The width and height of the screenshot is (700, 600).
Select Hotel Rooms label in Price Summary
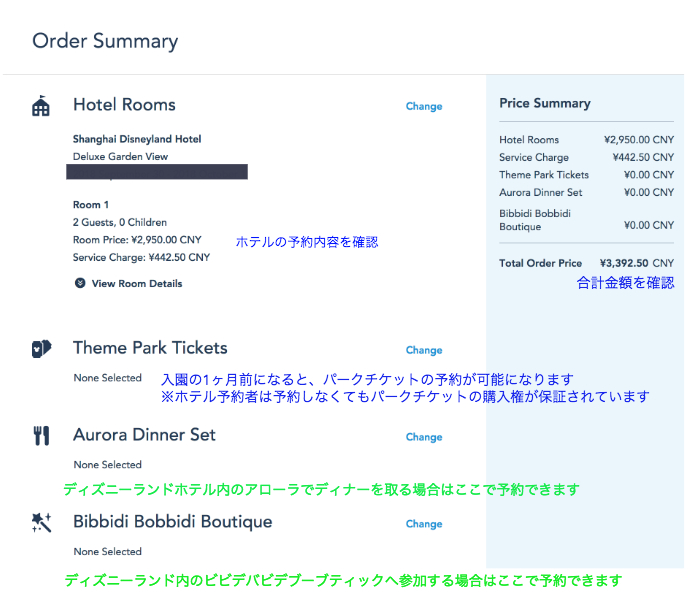(529, 140)
